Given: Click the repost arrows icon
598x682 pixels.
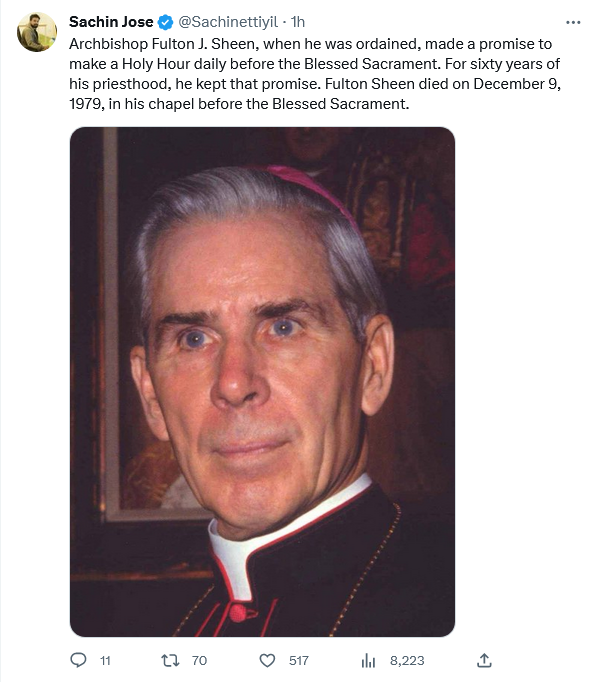Looking at the screenshot, I should [x=170, y=661].
